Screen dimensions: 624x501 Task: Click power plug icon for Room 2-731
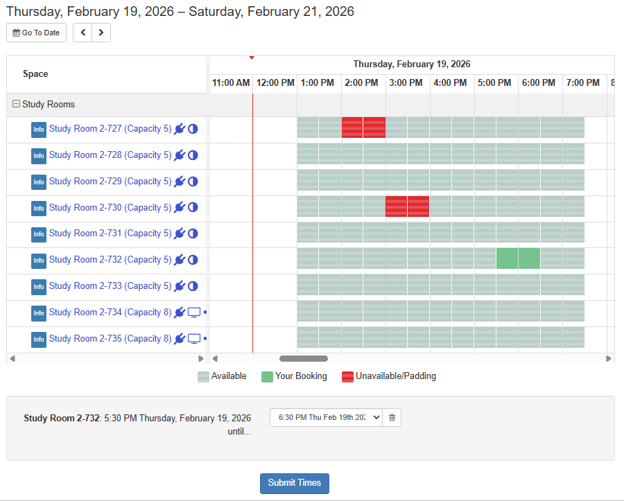coord(180,234)
